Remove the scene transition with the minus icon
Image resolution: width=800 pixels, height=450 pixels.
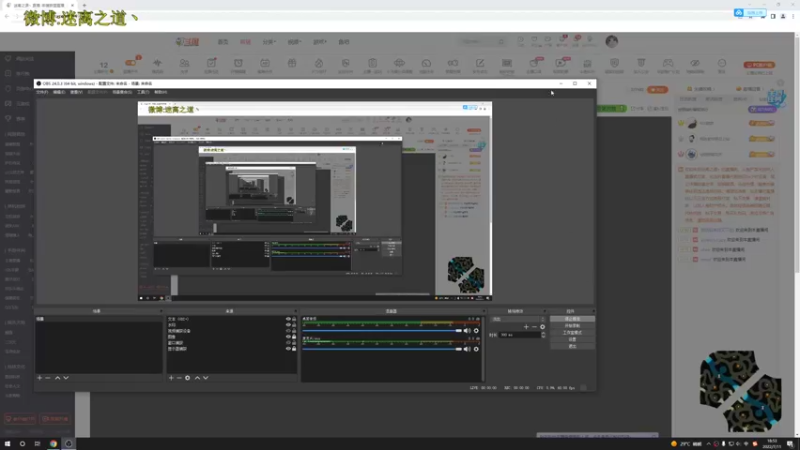point(534,327)
